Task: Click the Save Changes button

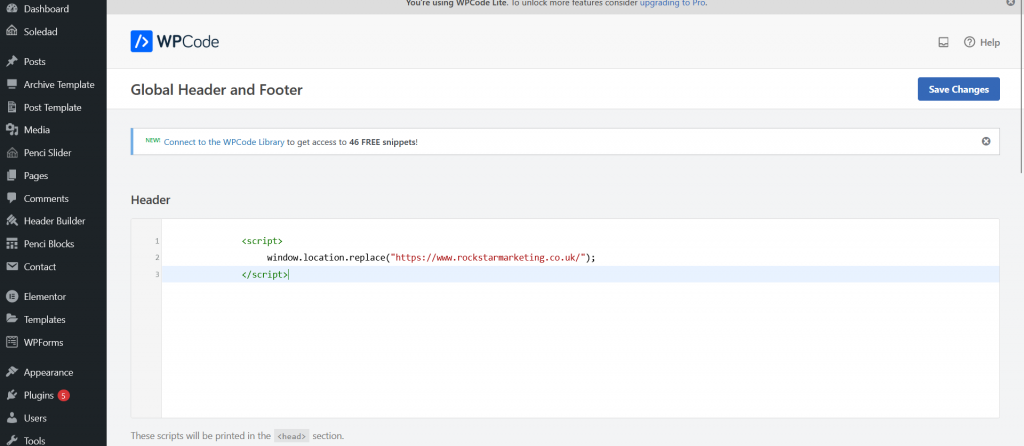Action: point(958,89)
